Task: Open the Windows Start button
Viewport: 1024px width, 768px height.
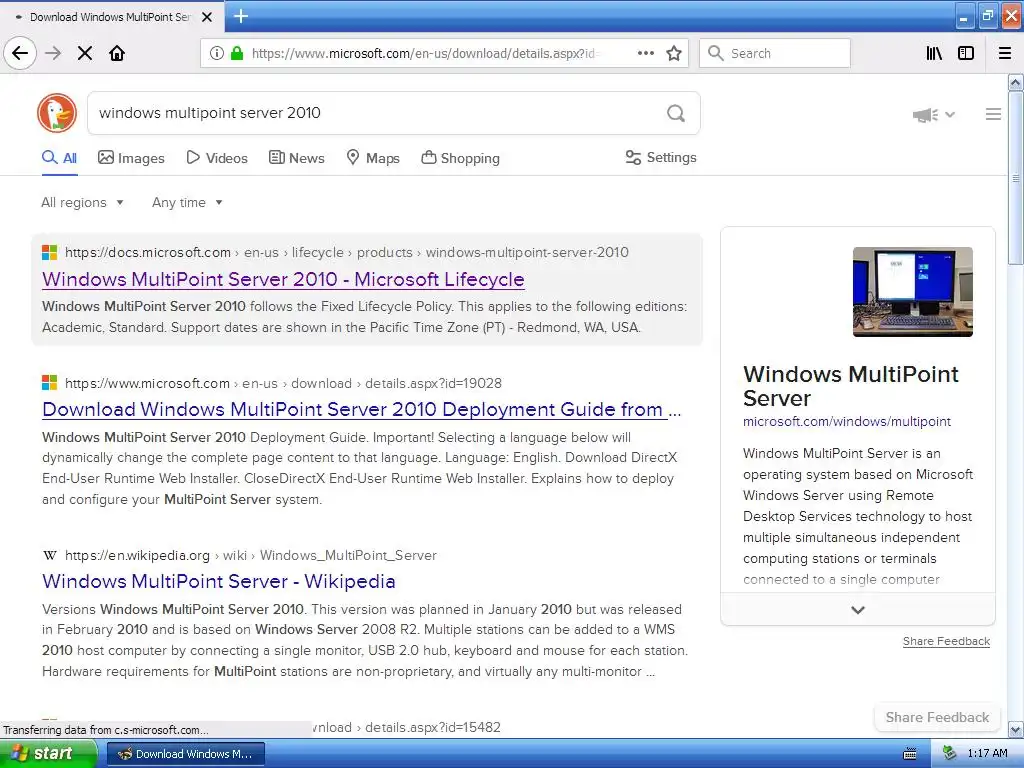Action: pos(48,754)
